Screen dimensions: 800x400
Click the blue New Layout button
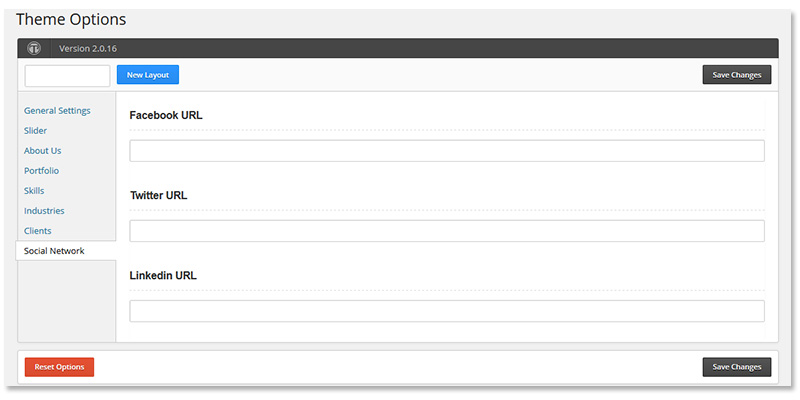[x=148, y=75]
